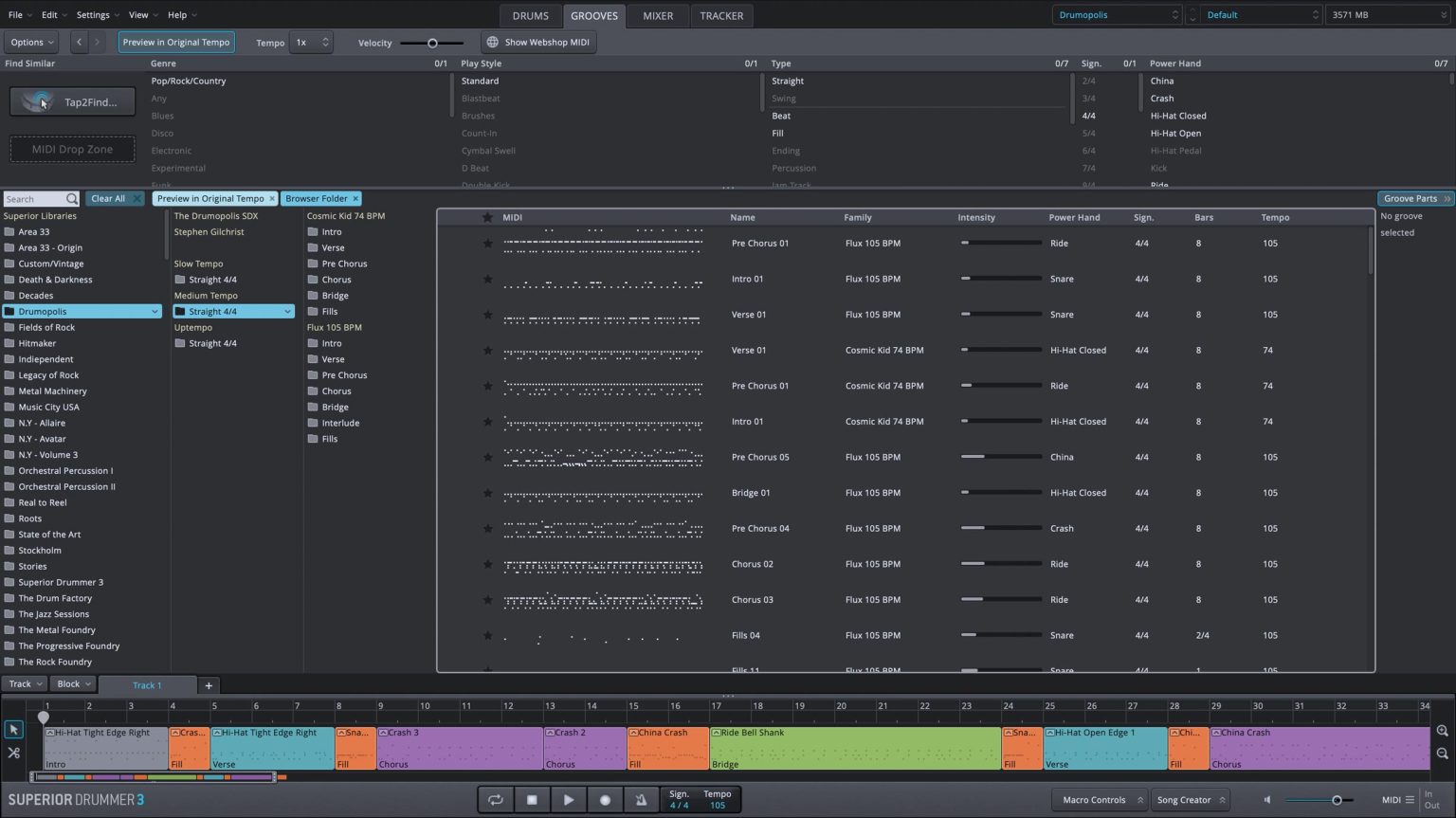The width and height of the screenshot is (1456, 818).
Task: Toggle the metronome icon
Action: point(641,800)
